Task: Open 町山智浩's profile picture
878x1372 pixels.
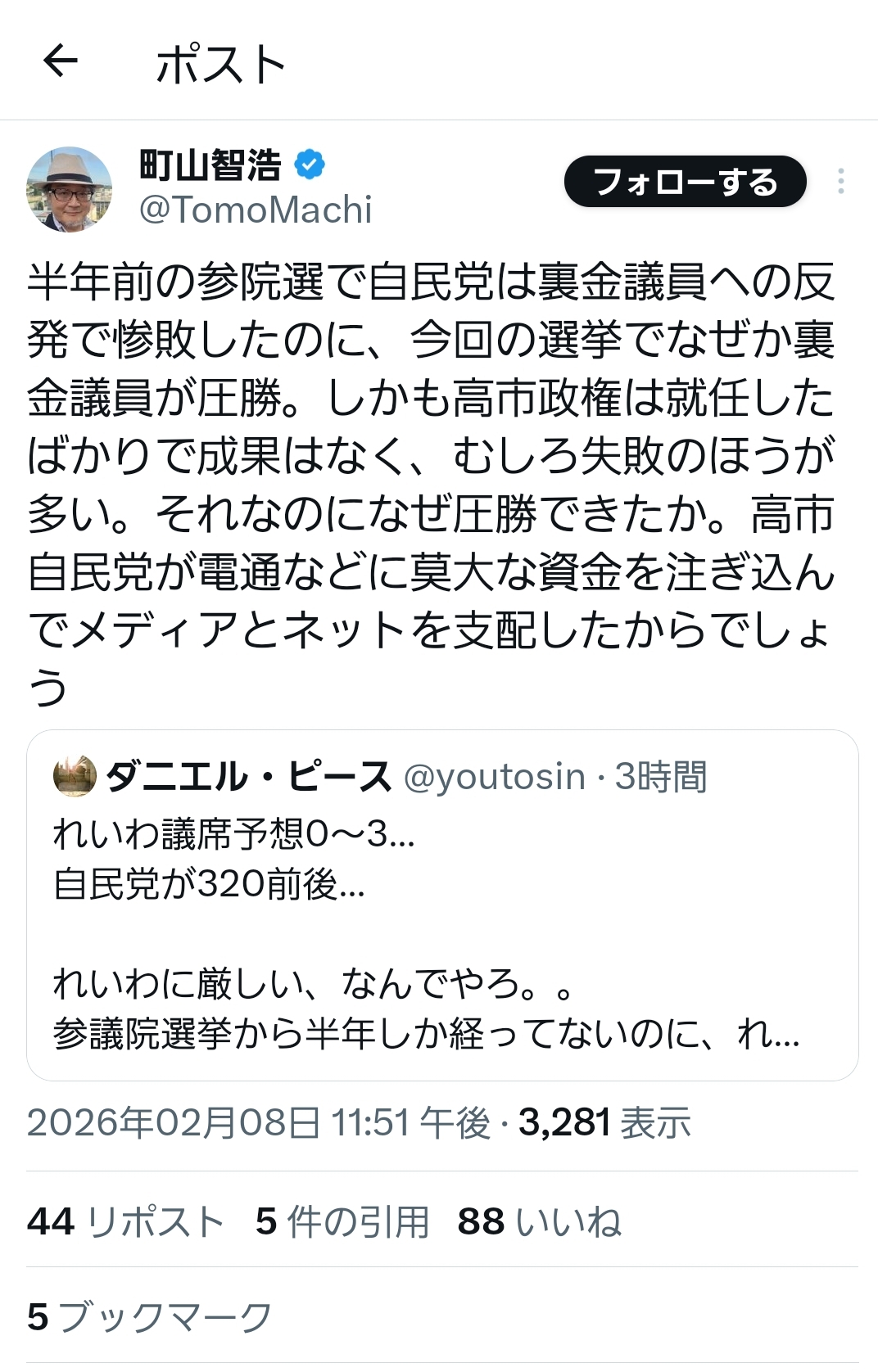Action: point(69,189)
